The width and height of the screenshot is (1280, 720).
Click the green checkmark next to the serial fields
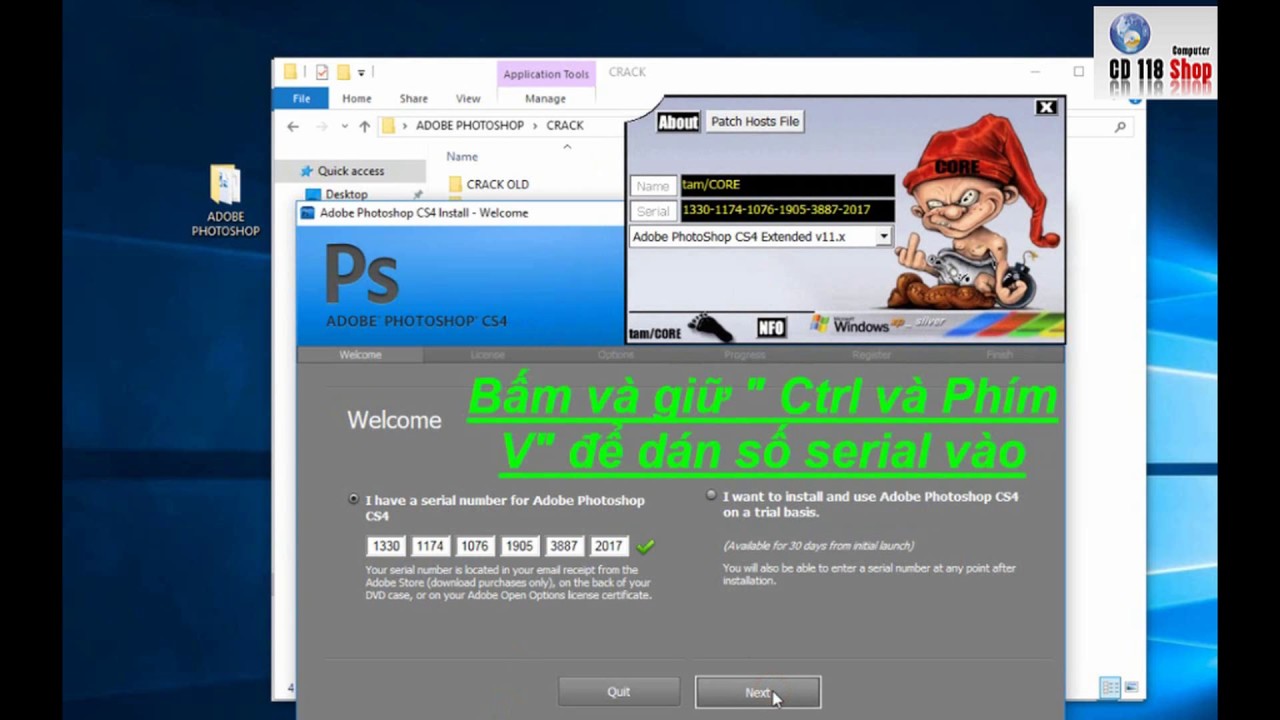646,546
